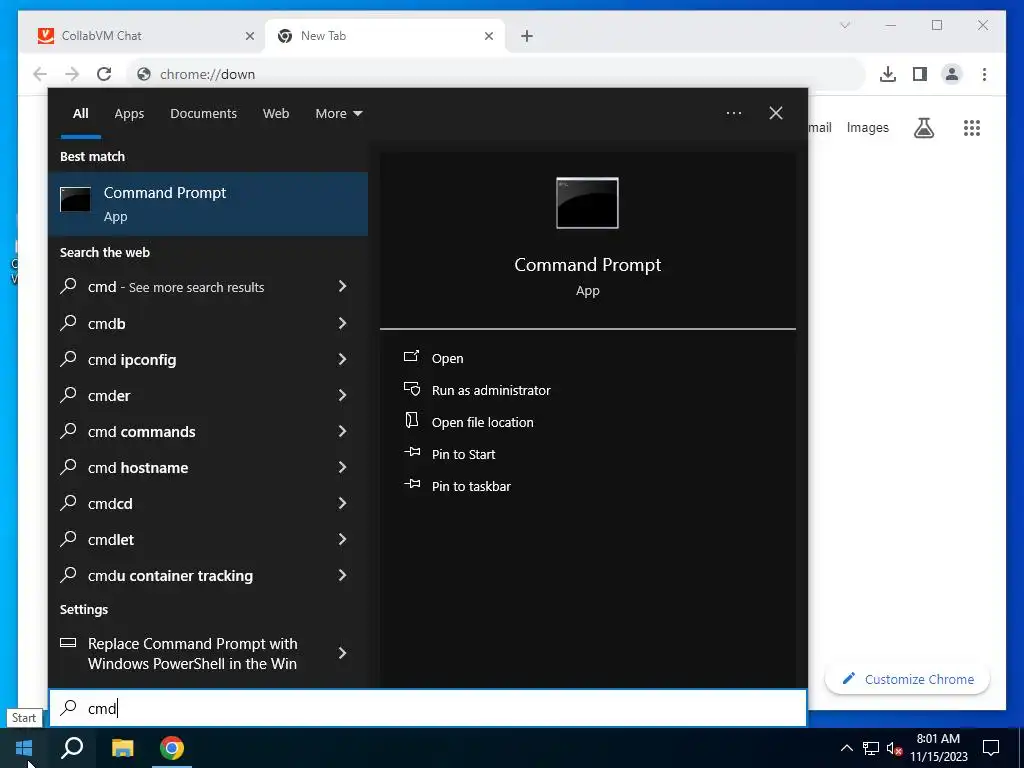The height and width of the screenshot is (768, 1024).
Task: Select the New Tab browser tab
Action: [x=385, y=36]
